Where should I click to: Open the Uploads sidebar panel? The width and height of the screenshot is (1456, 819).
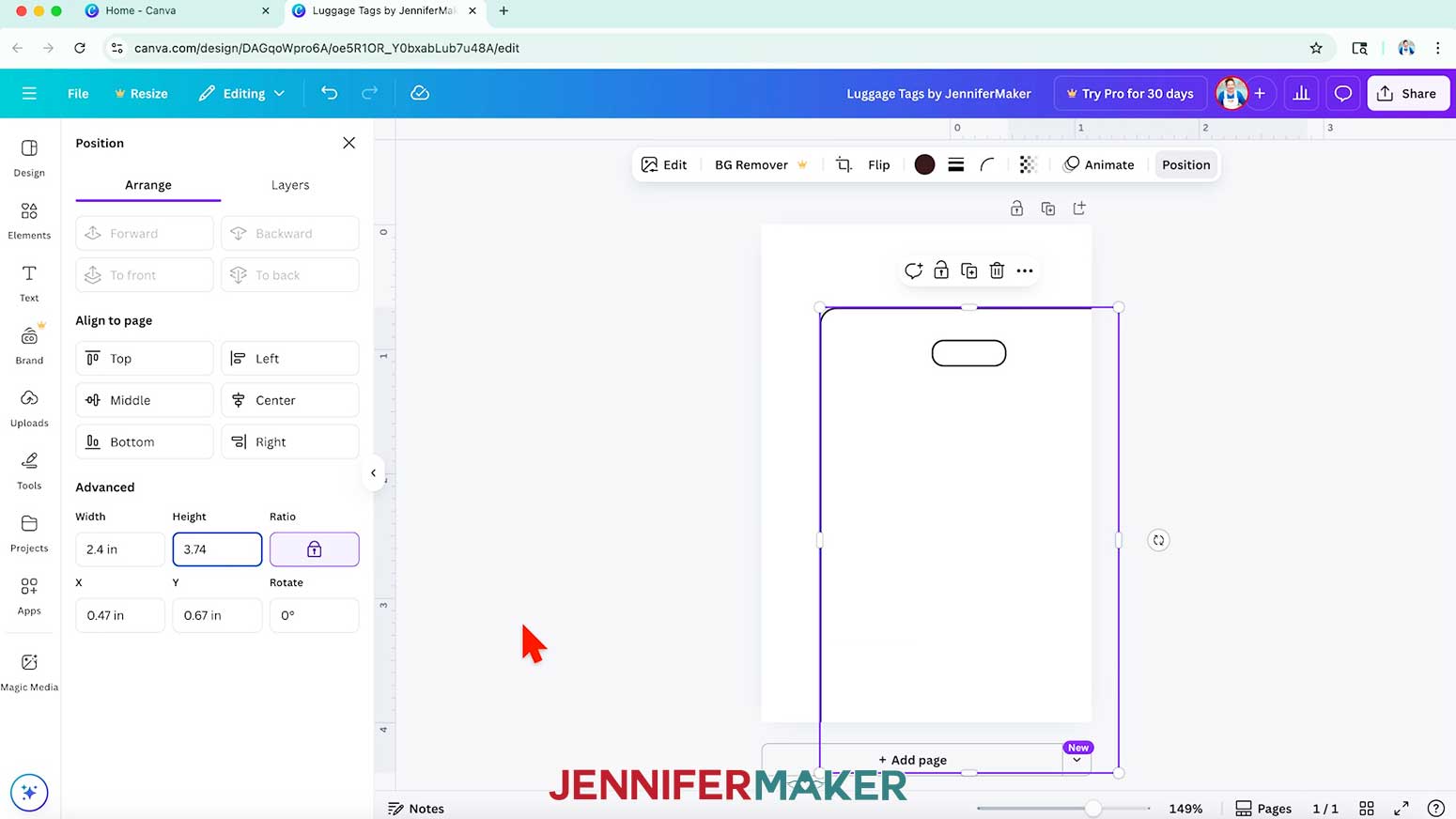pyautogui.click(x=29, y=408)
